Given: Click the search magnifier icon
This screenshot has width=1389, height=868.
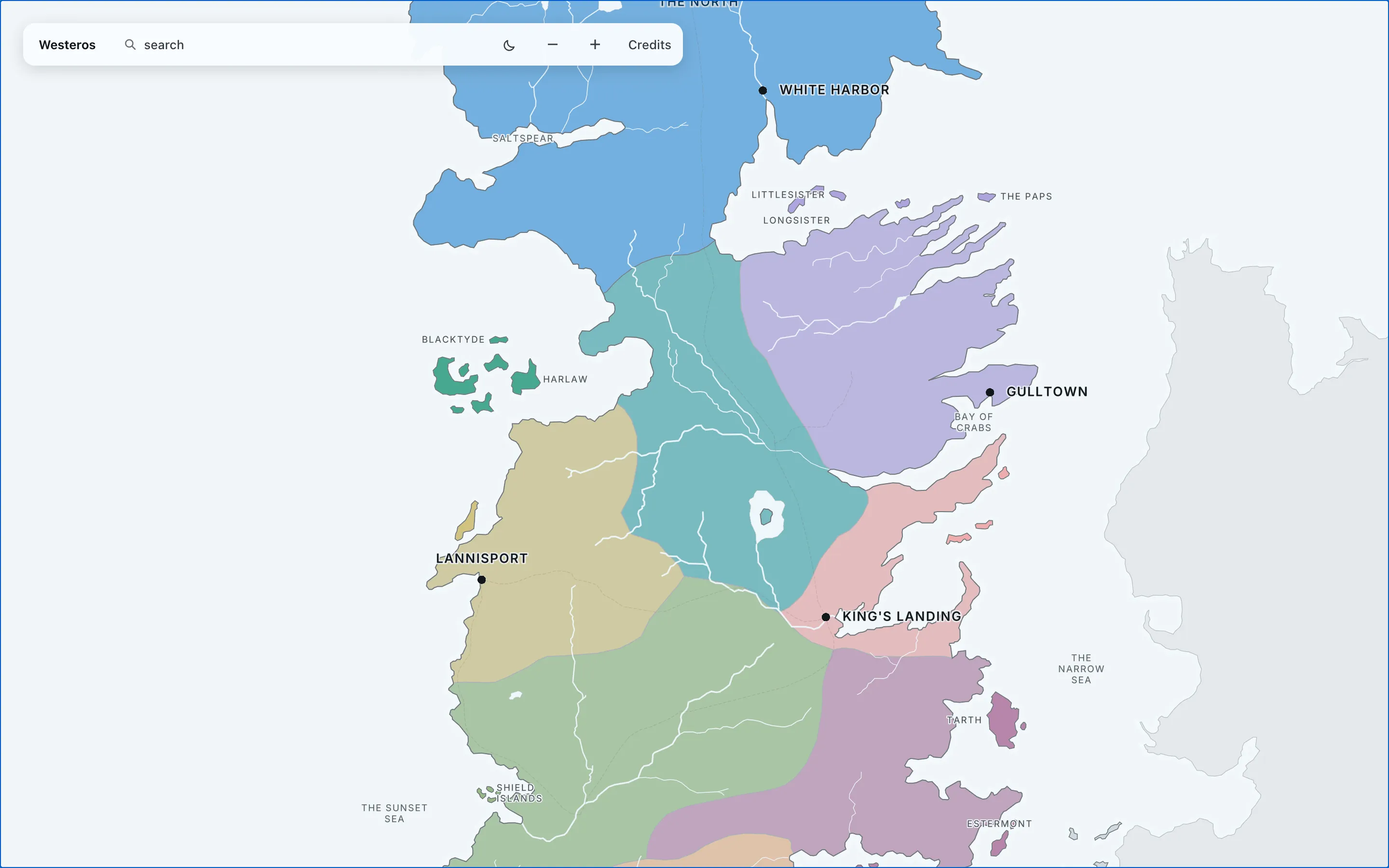Looking at the screenshot, I should [x=130, y=45].
